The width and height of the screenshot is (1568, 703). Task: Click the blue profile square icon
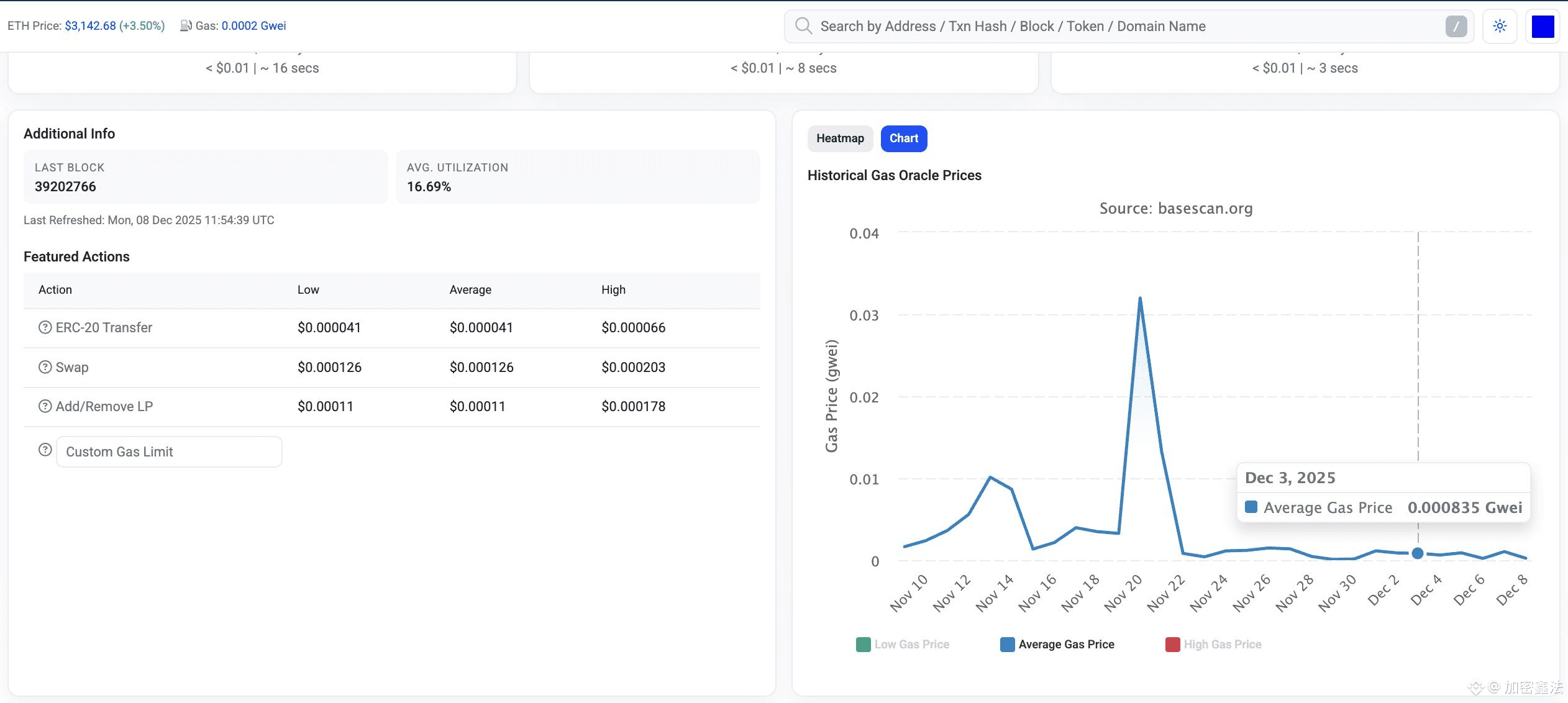coord(1543,27)
